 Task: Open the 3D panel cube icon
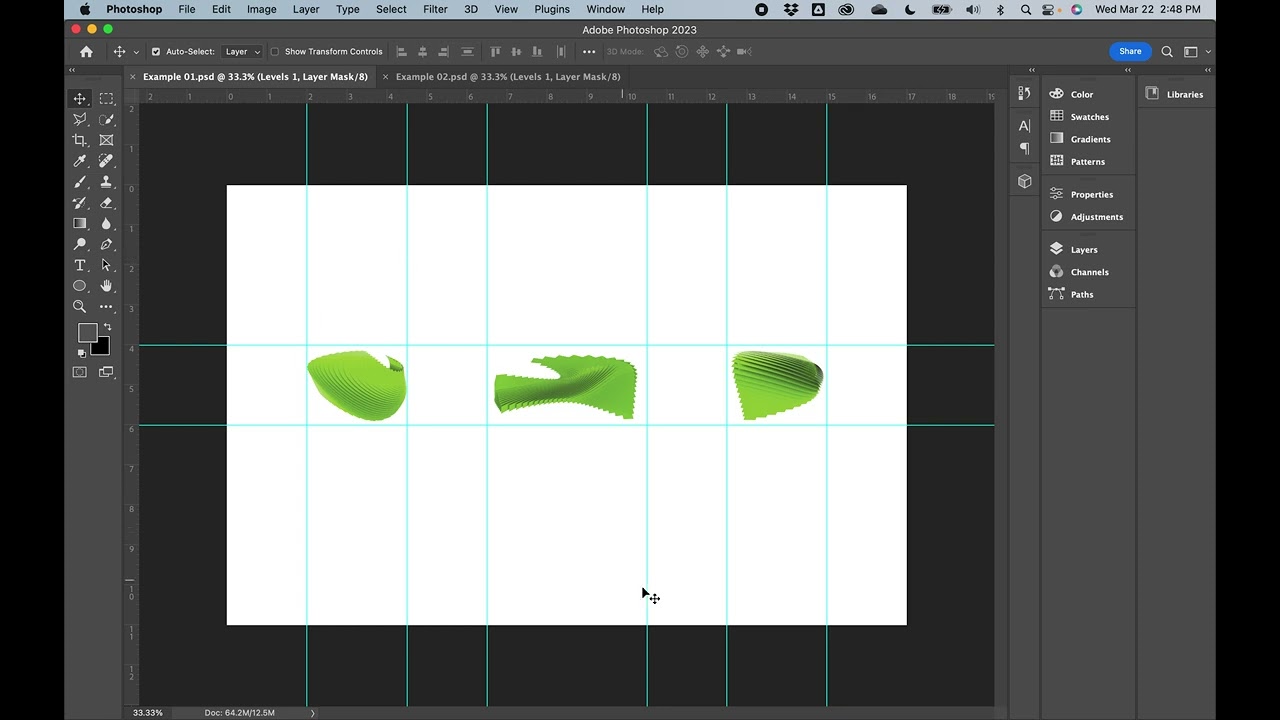pos(1024,181)
